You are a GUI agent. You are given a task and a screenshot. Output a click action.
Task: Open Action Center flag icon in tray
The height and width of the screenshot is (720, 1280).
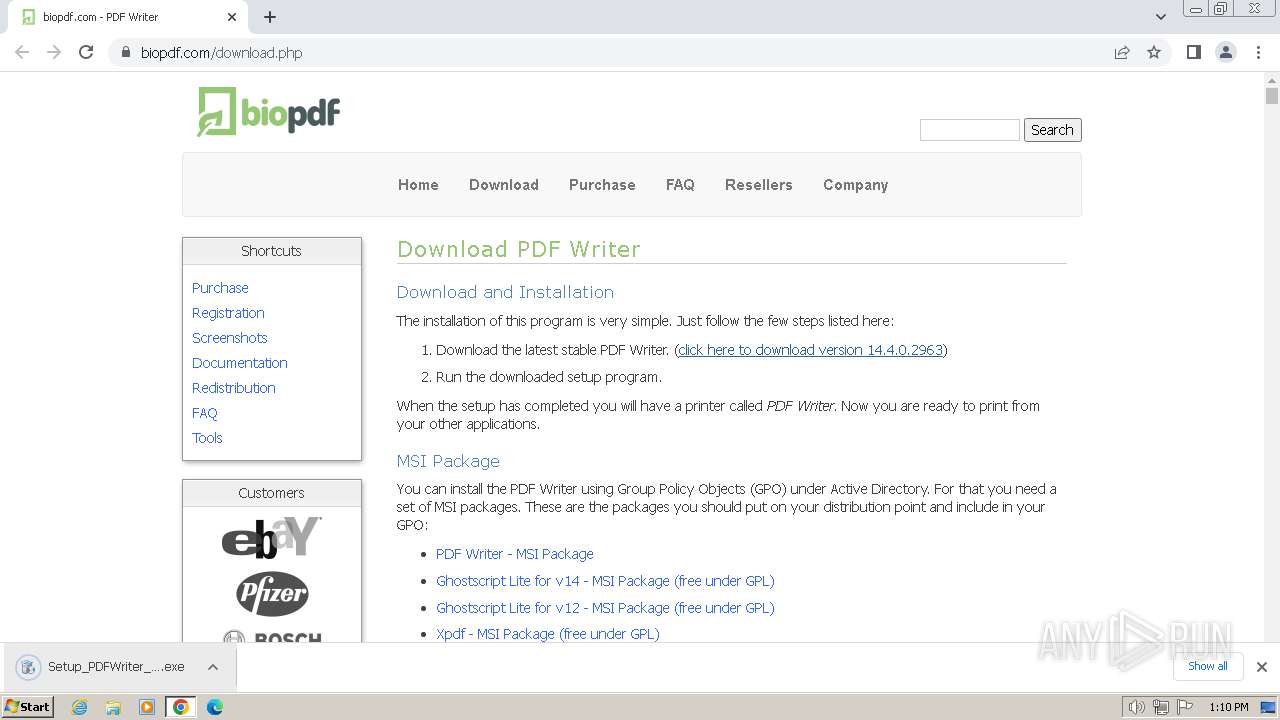tap(1184, 707)
